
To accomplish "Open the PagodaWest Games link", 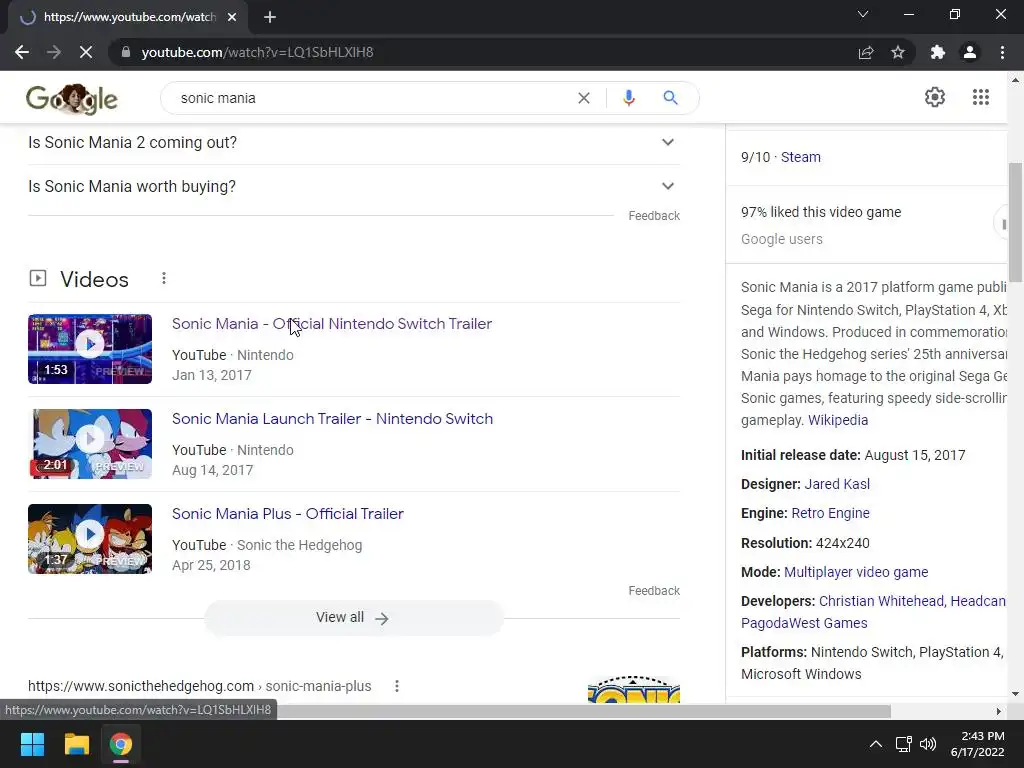I will click(804, 623).
